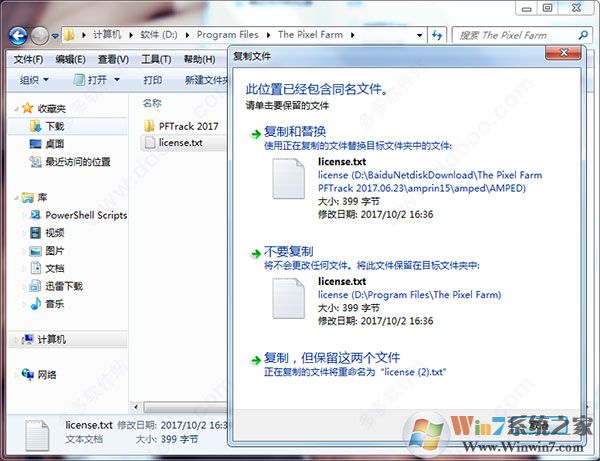Click the destination license.txt file thumbnail

(x=288, y=298)
